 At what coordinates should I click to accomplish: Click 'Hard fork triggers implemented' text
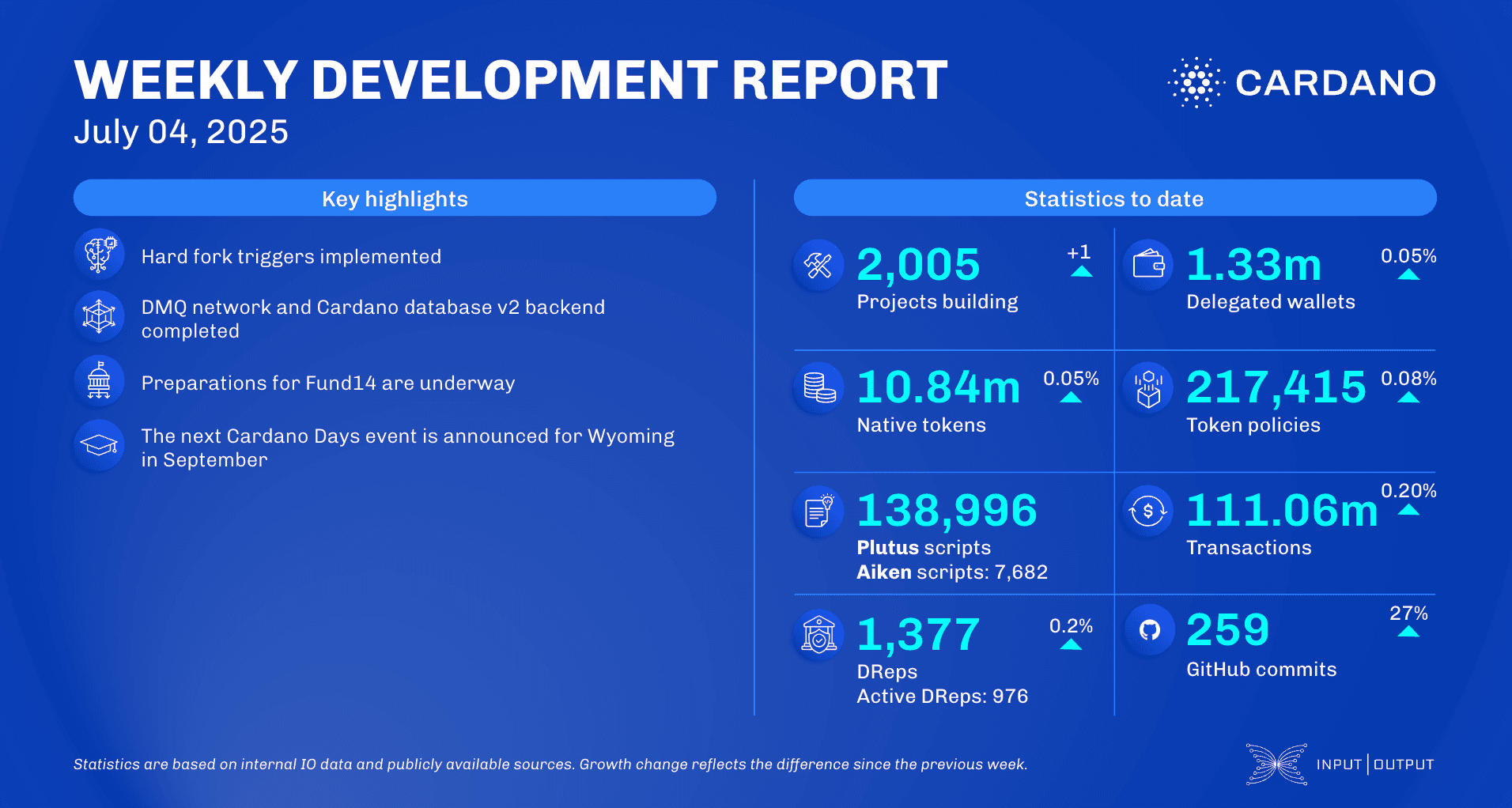click(x=291, y=257)
